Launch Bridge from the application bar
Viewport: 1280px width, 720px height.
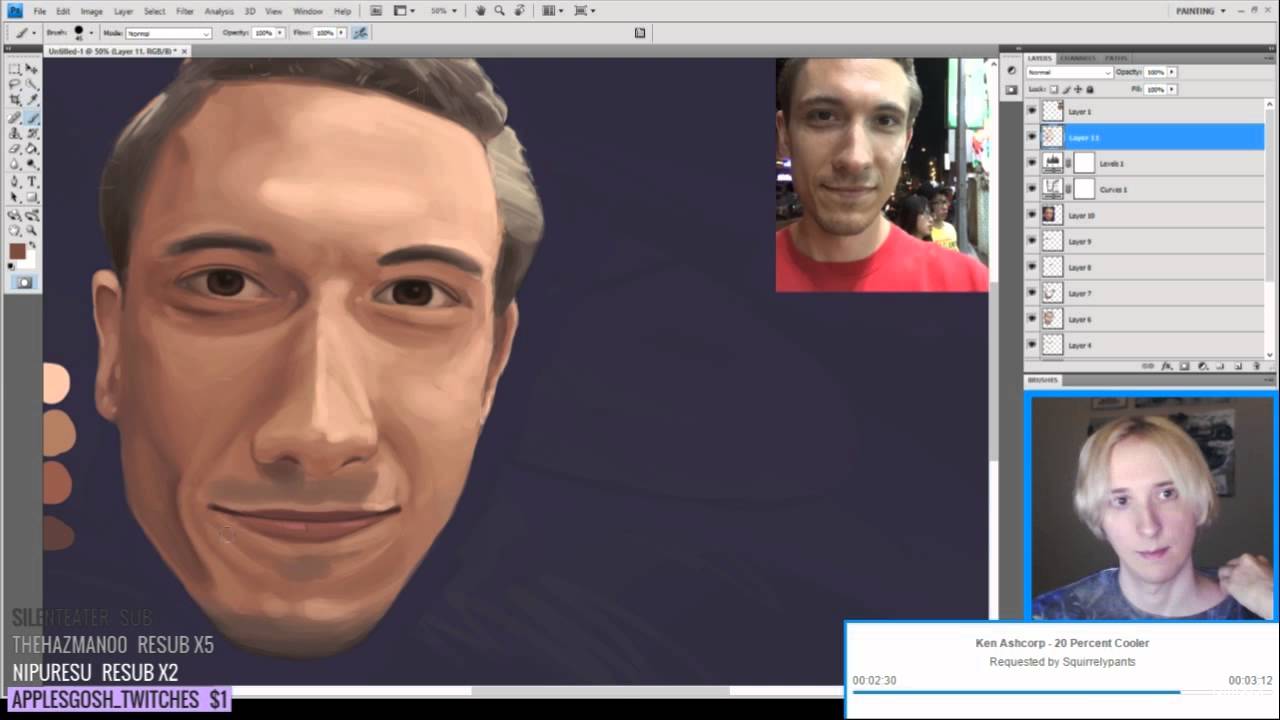coord(376,11)
